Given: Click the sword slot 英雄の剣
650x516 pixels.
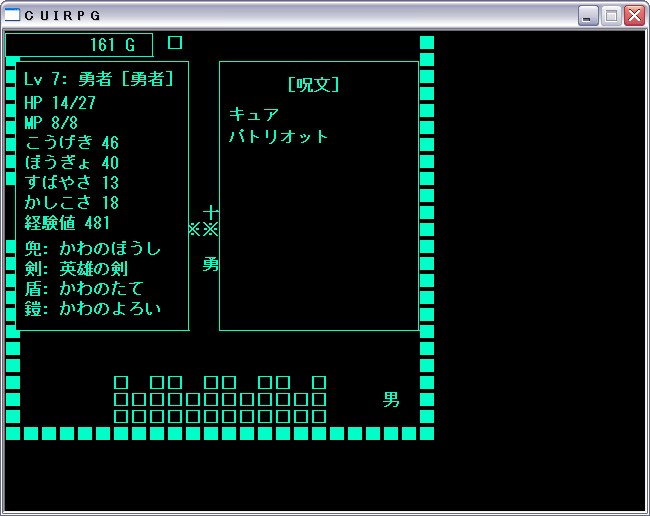Looking at the screenshot, I should [x=76, y=269].
